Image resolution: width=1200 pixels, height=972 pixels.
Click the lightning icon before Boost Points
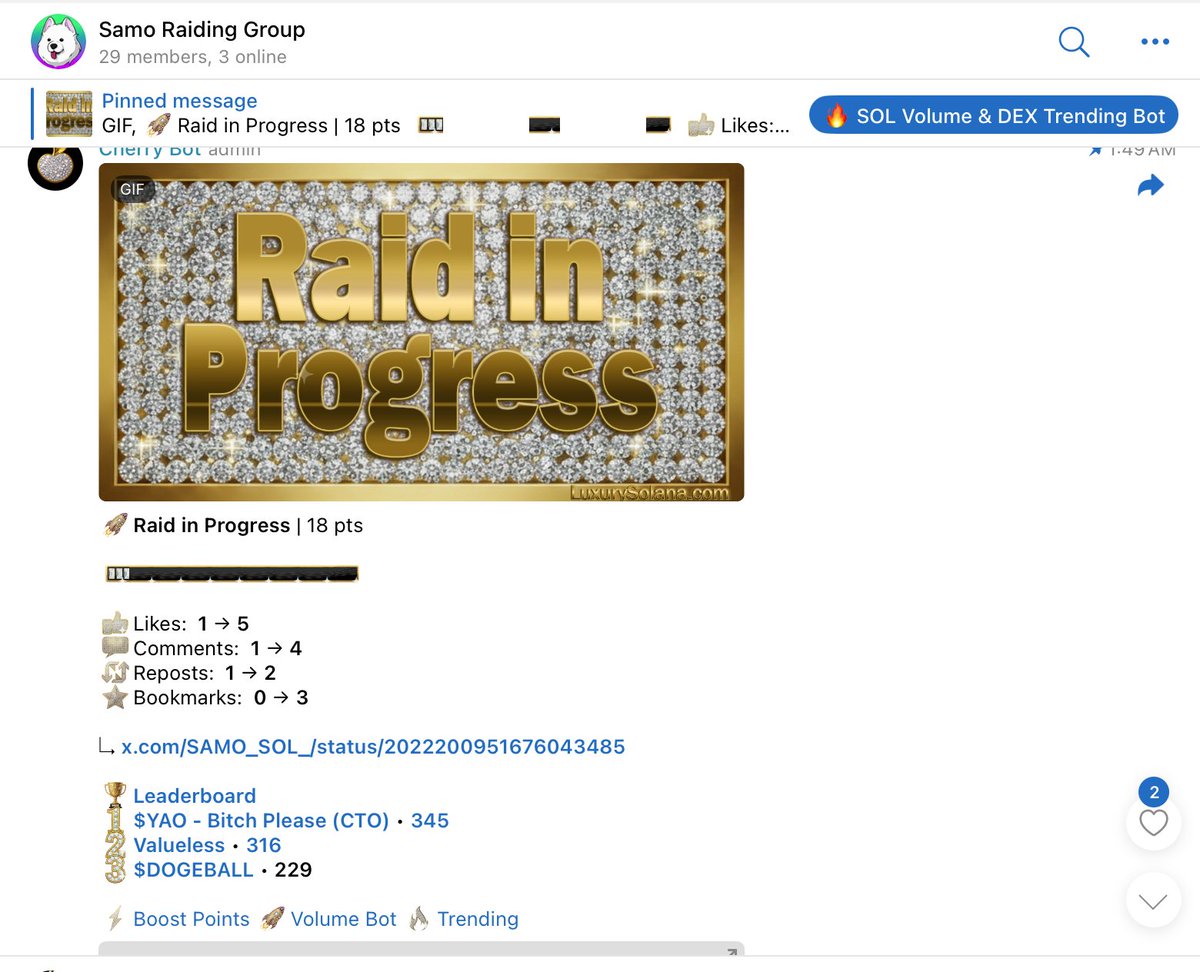point(115,919)
